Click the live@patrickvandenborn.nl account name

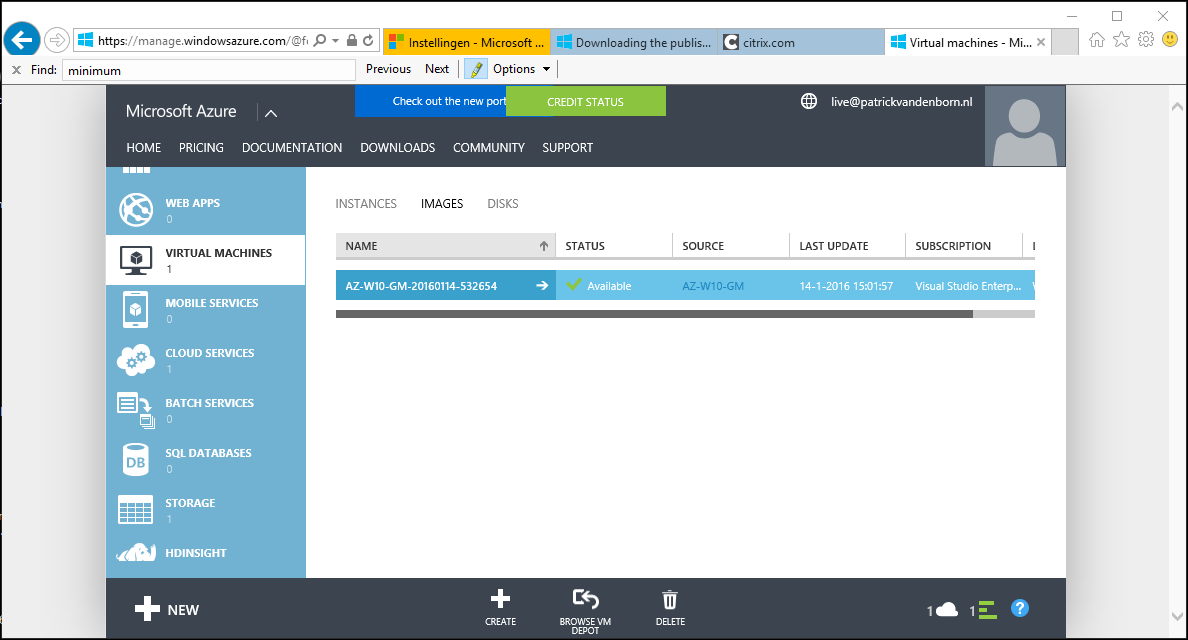coord(902,101)
